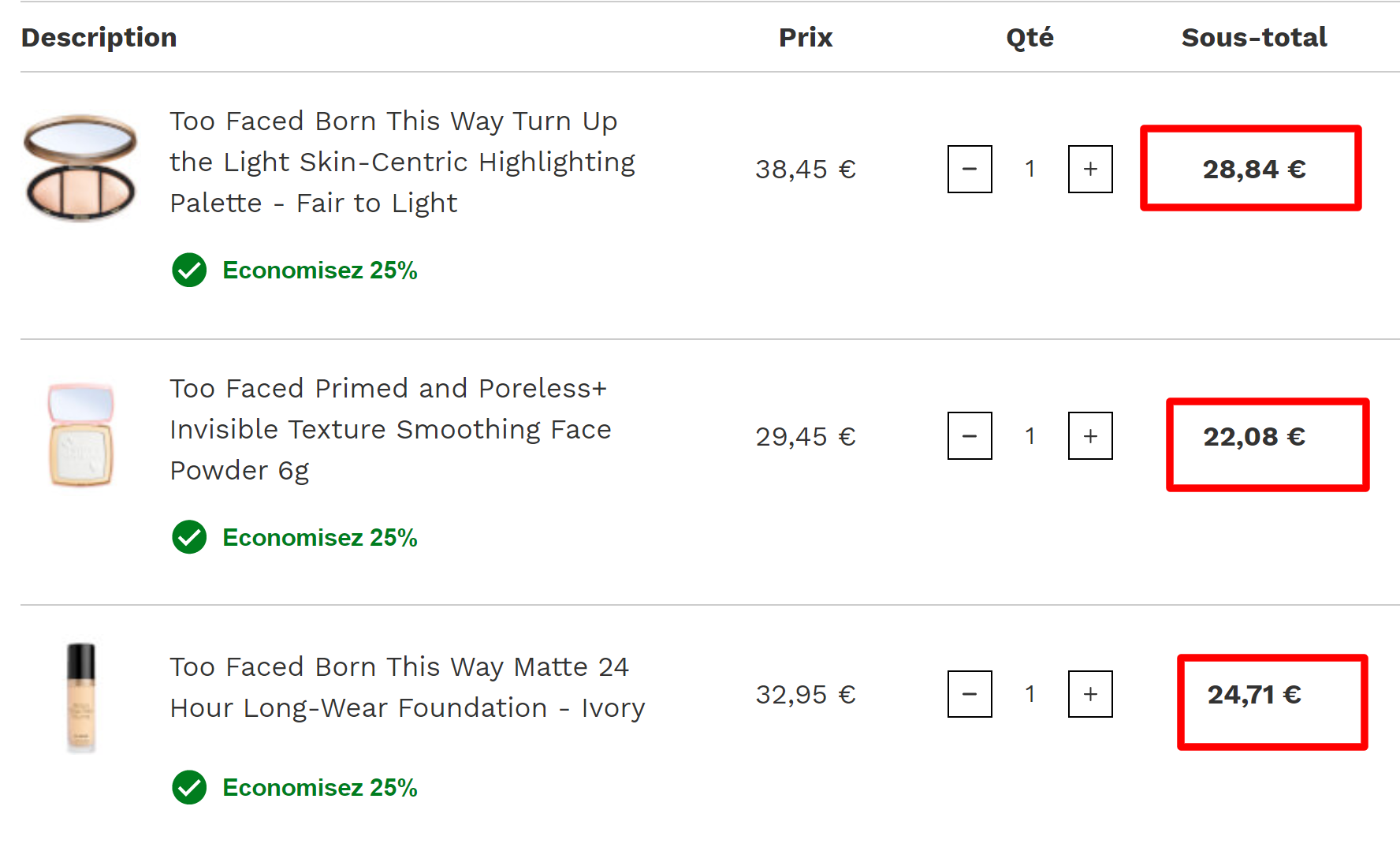Screen dimensions: 1400x851
Task: Click the green checkmark under Matte Foundation
Action: (x=189, y=787)
